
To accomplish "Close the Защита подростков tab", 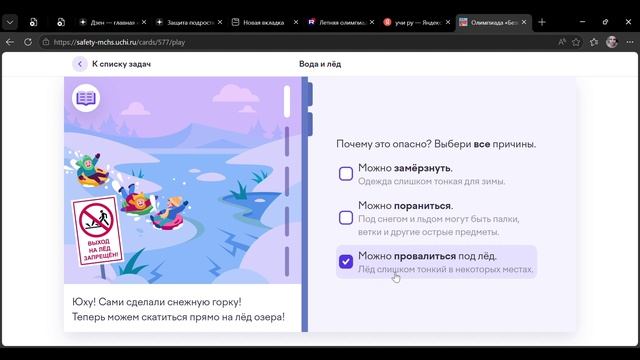I will (220, 22).
